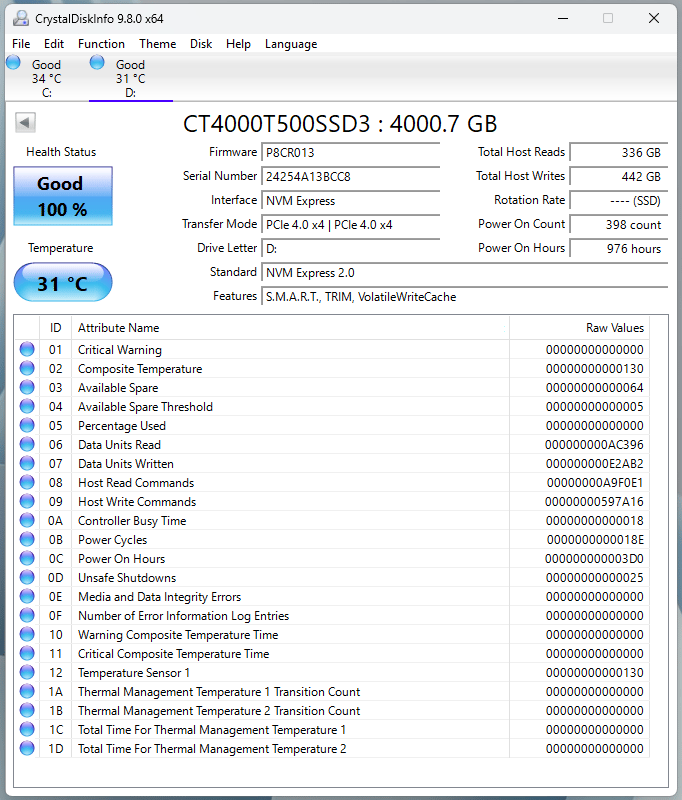Click status icon of Host Read Commands row

point(27,482)
